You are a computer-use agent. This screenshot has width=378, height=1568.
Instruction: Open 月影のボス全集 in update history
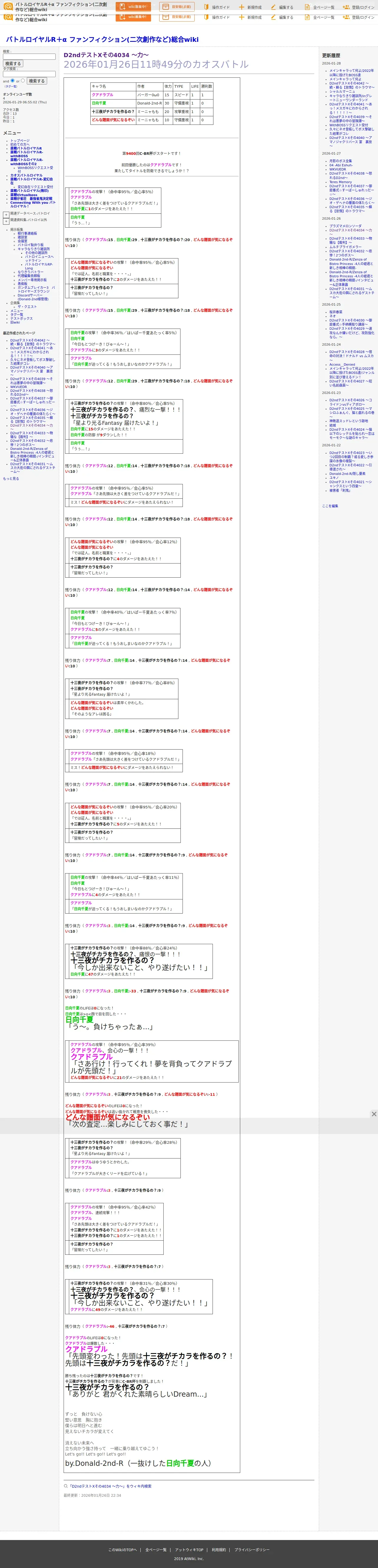341,161
